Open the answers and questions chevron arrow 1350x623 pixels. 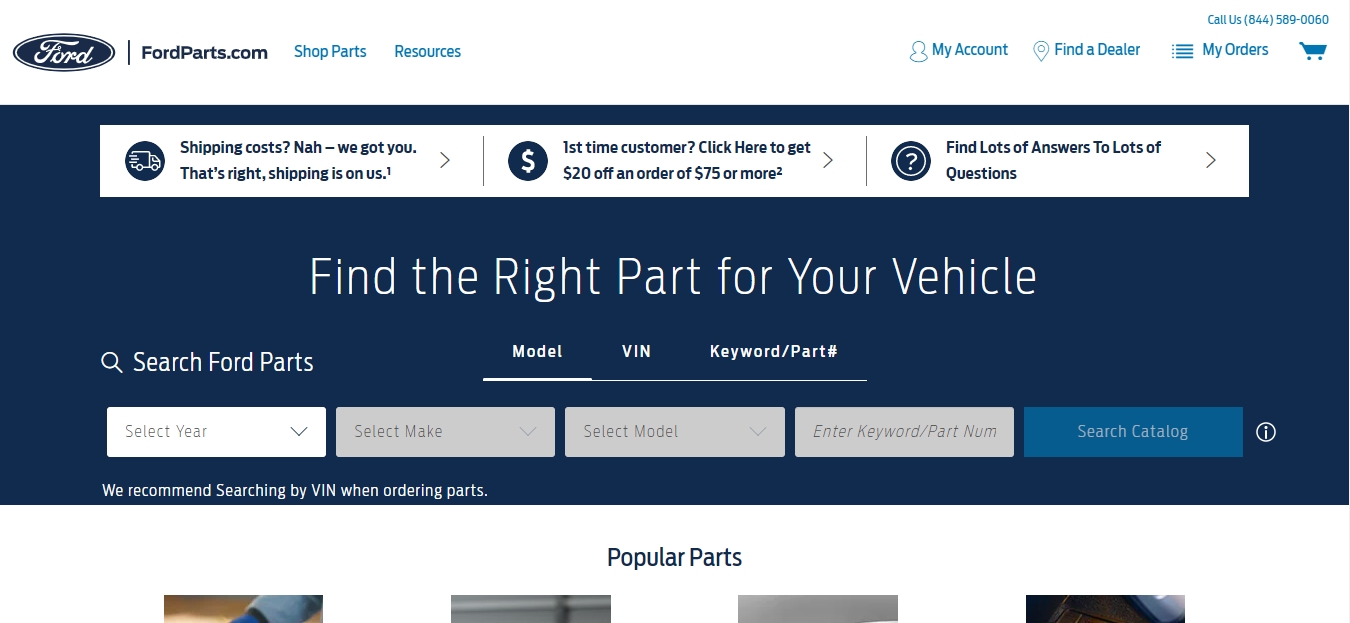[1211, 160]
